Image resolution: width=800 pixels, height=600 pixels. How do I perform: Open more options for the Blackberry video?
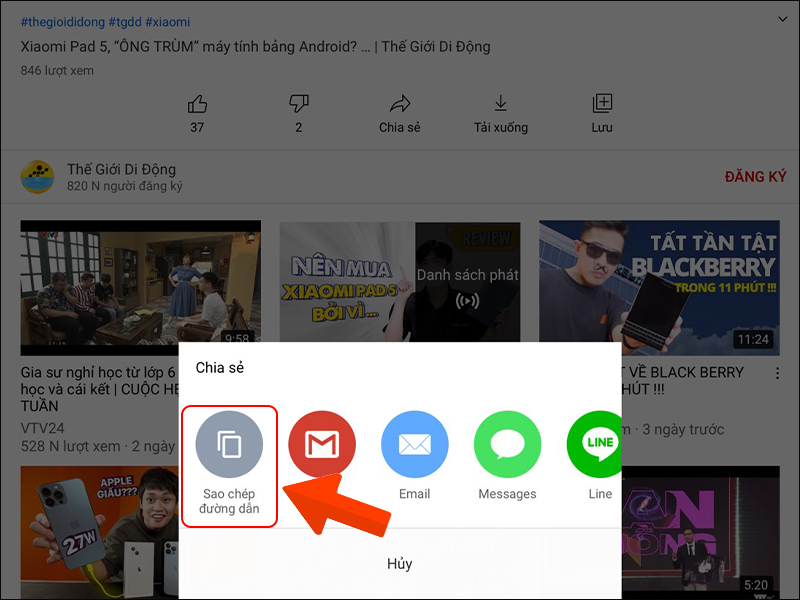pyautogui.click(x=778, y=373)
